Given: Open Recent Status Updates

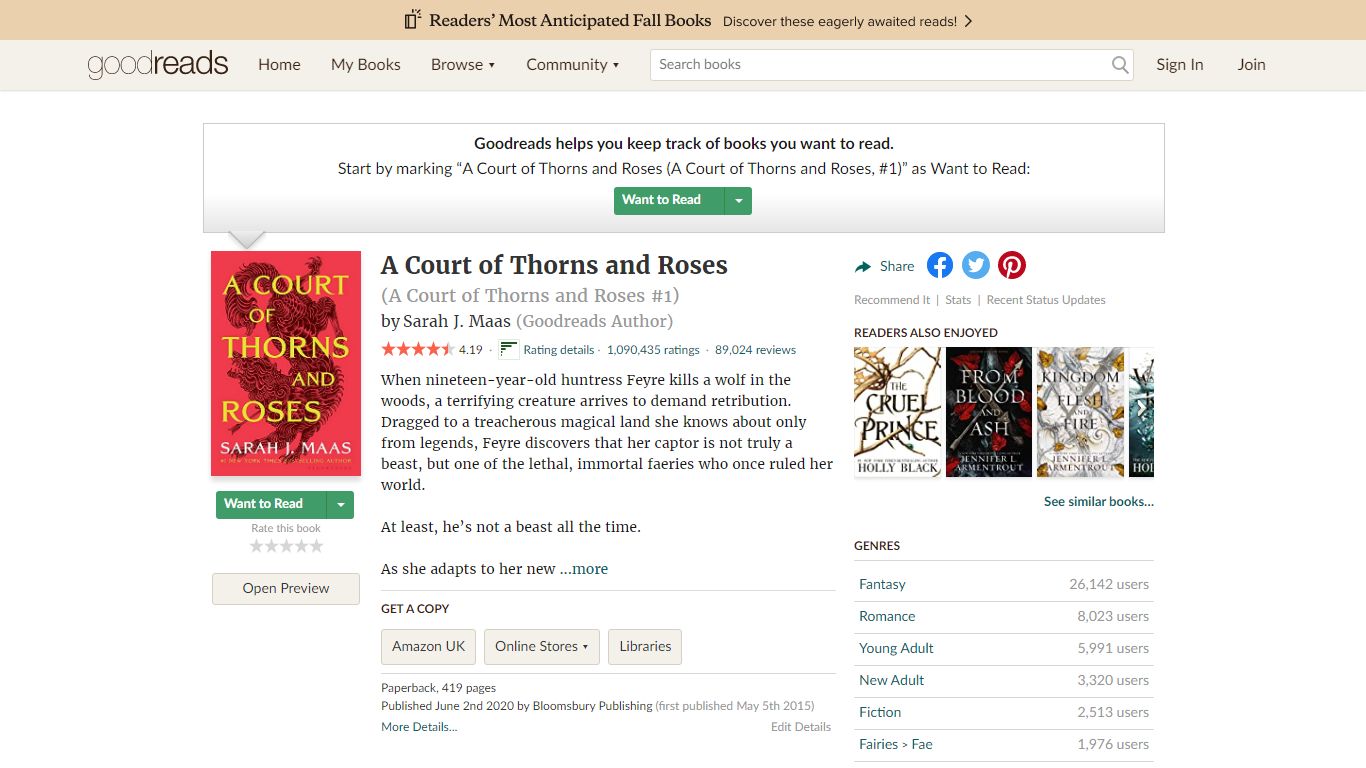Looking at the screenshot, I should pos(1046,300).
